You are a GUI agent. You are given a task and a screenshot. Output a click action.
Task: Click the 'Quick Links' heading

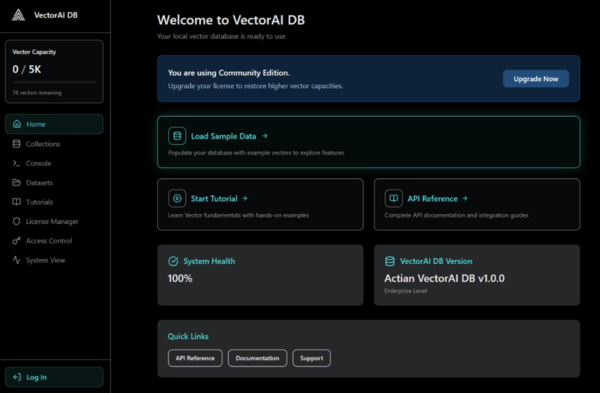[x=188, y=336]
